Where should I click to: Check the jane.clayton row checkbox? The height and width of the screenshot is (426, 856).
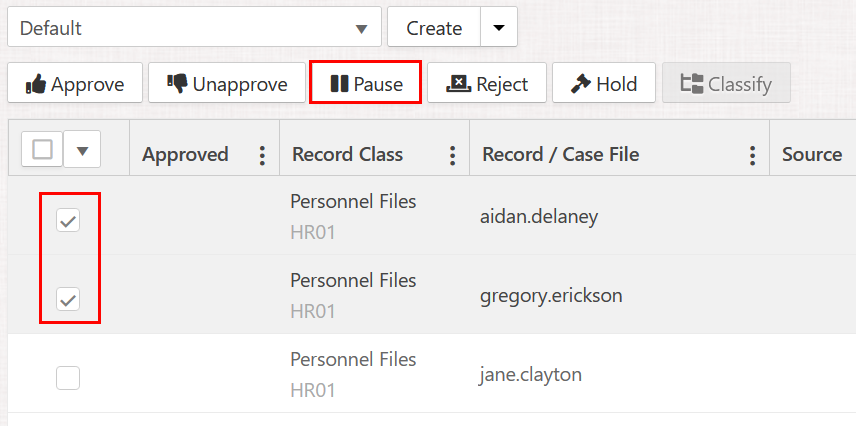click(68, 378)
